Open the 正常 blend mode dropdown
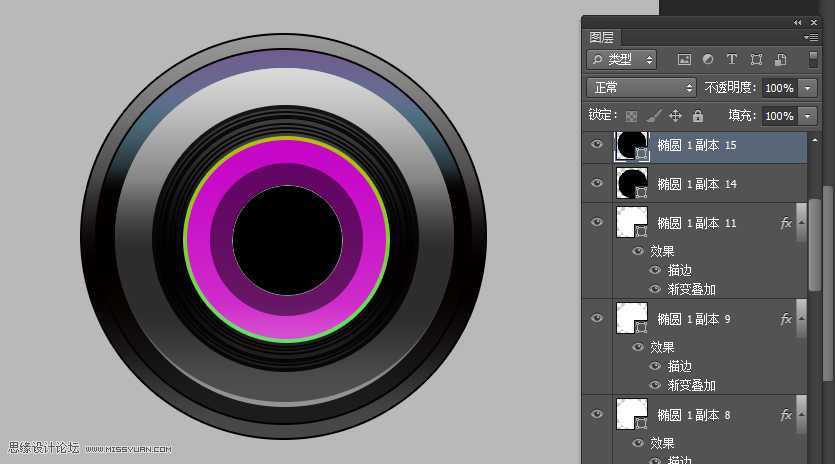Screen dimensions: 835x464 (640, 88)
